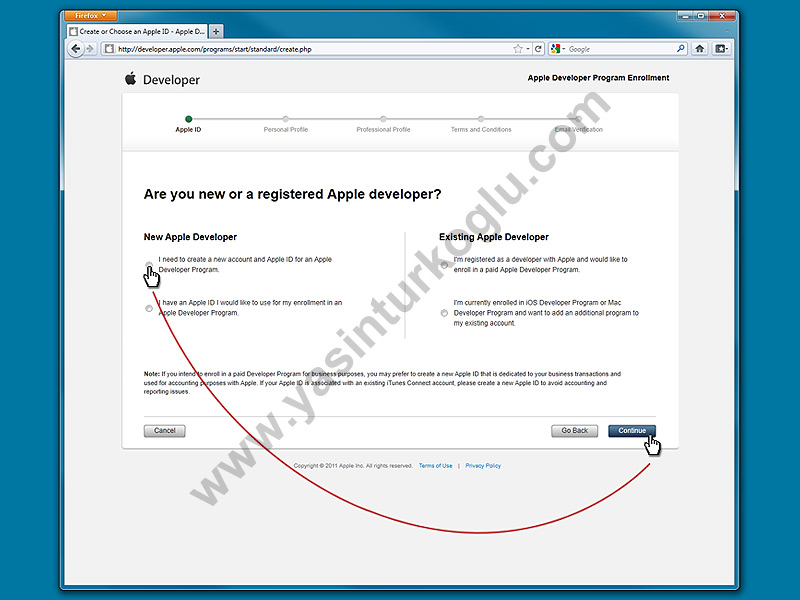800x600 pixels.
Task: Click the Continue button
Action: pos(632,431)
